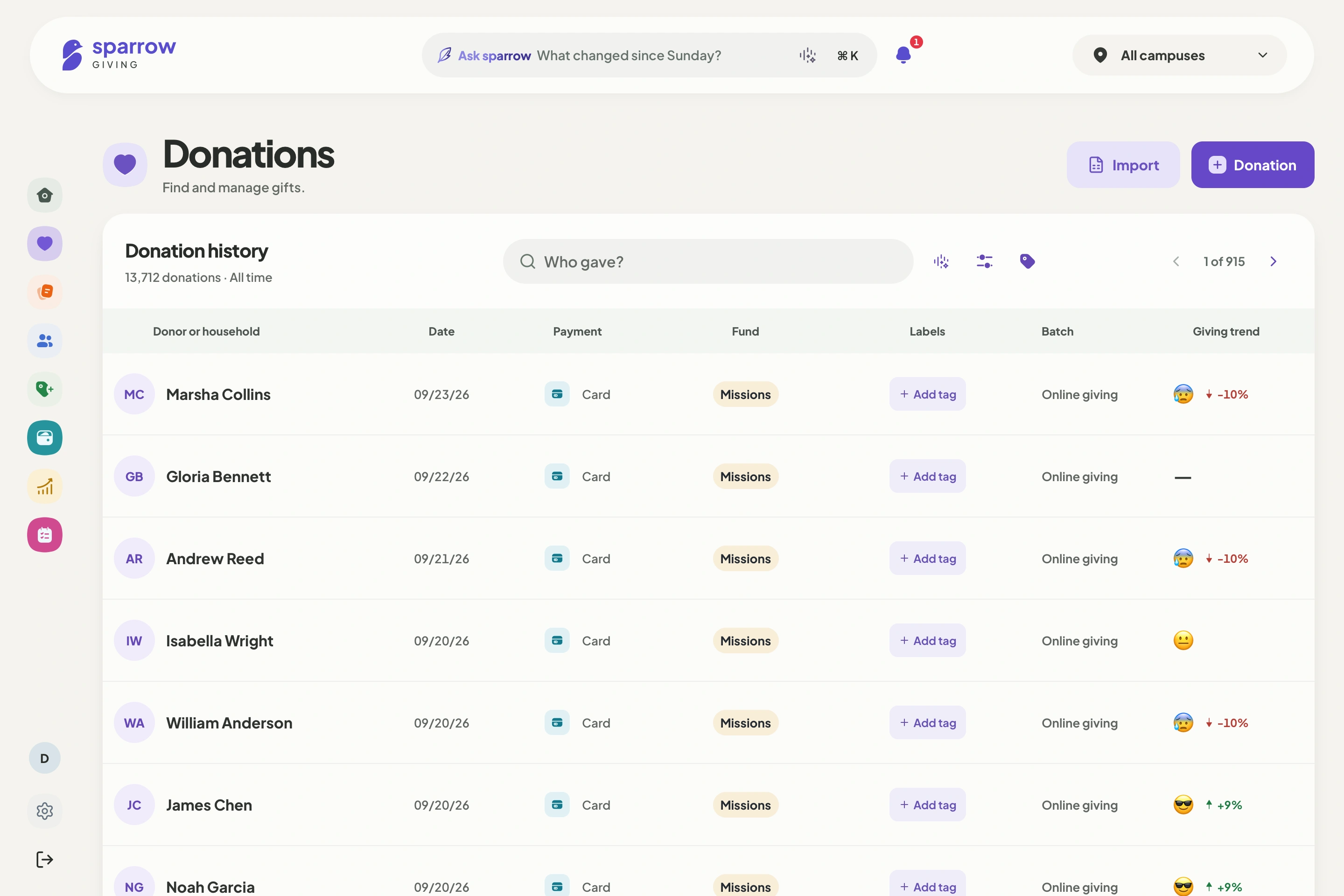1344x896 pixels.
Task: Open James Chen donor name
Action: coord(209,805)
